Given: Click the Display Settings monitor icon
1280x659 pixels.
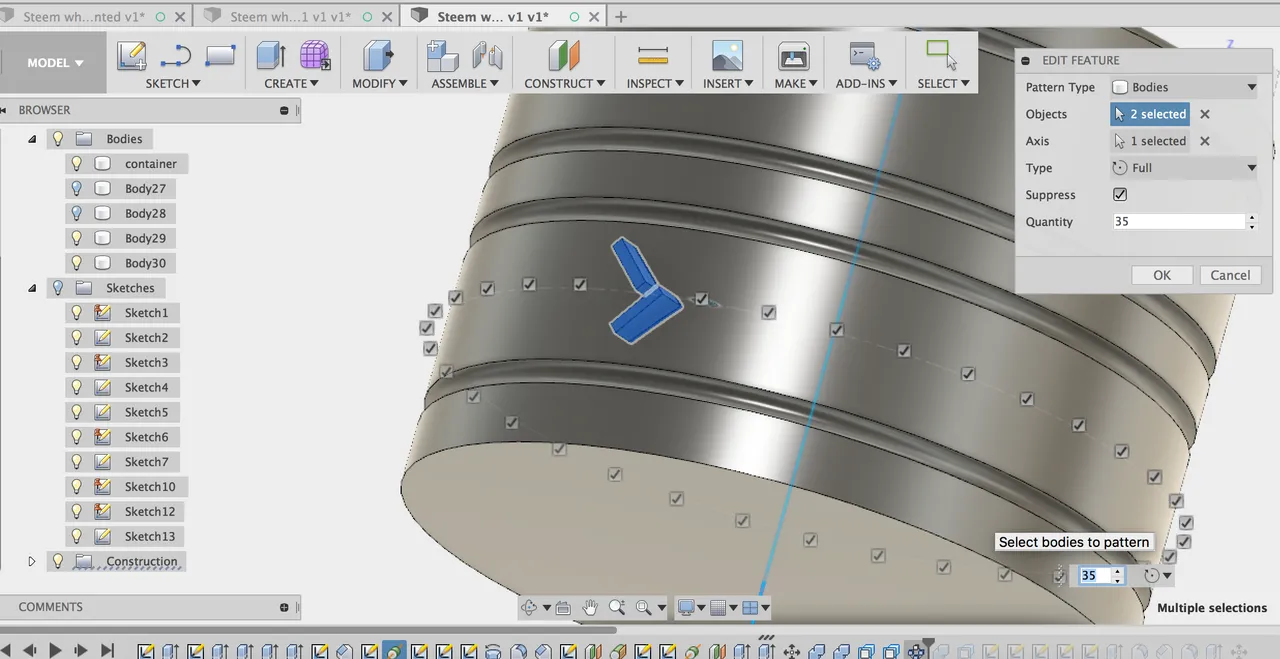Looking at the screenshot, I should point(686,607).
